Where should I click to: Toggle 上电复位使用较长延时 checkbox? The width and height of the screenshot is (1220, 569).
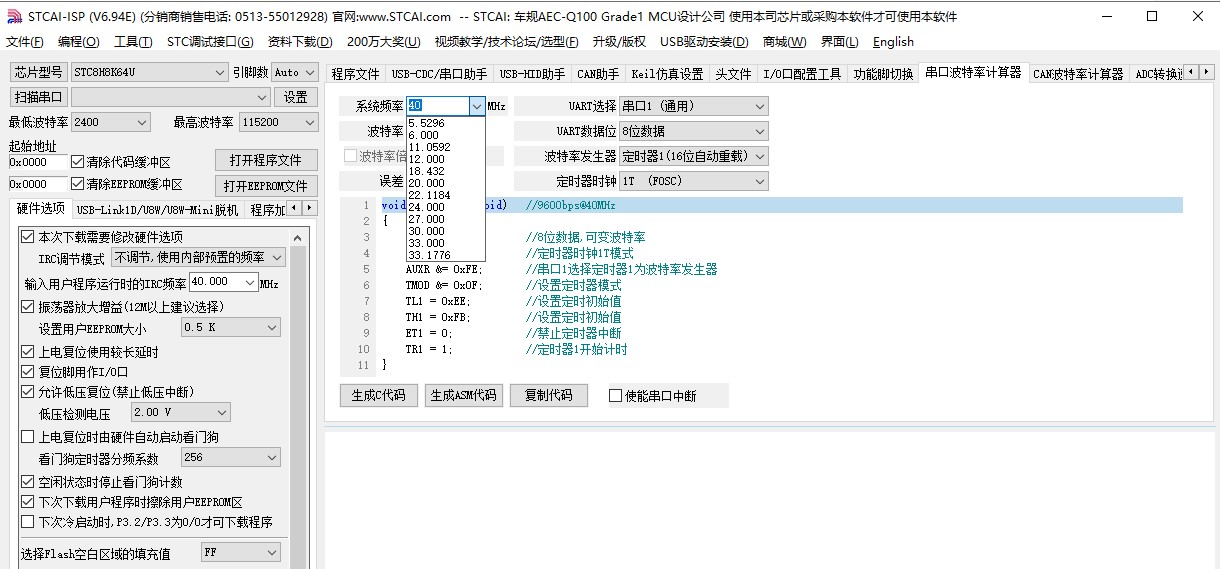coord(28,352)
